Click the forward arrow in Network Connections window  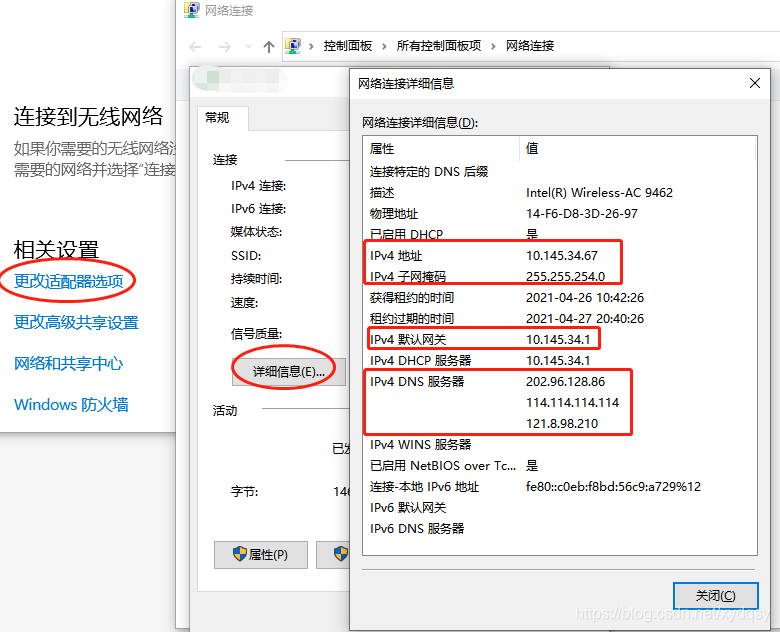coord(225,47)
